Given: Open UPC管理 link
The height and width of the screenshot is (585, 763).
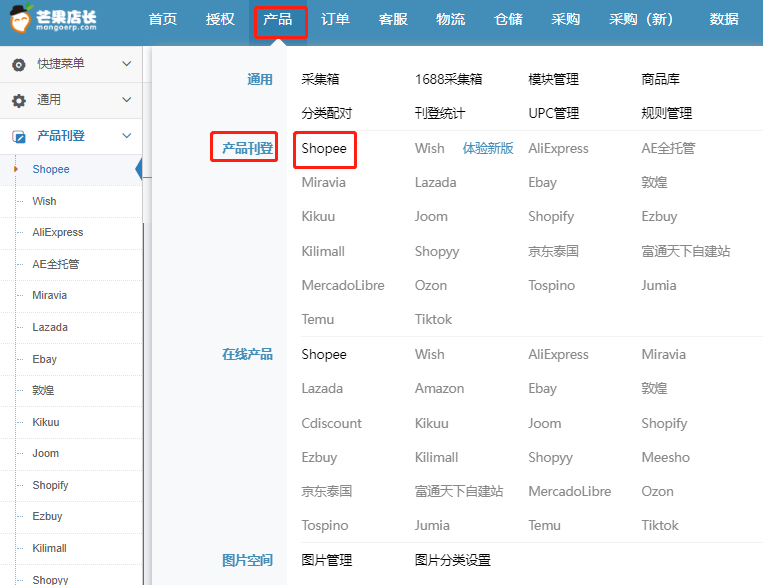Looking at the screenshot, I should 554,113.
